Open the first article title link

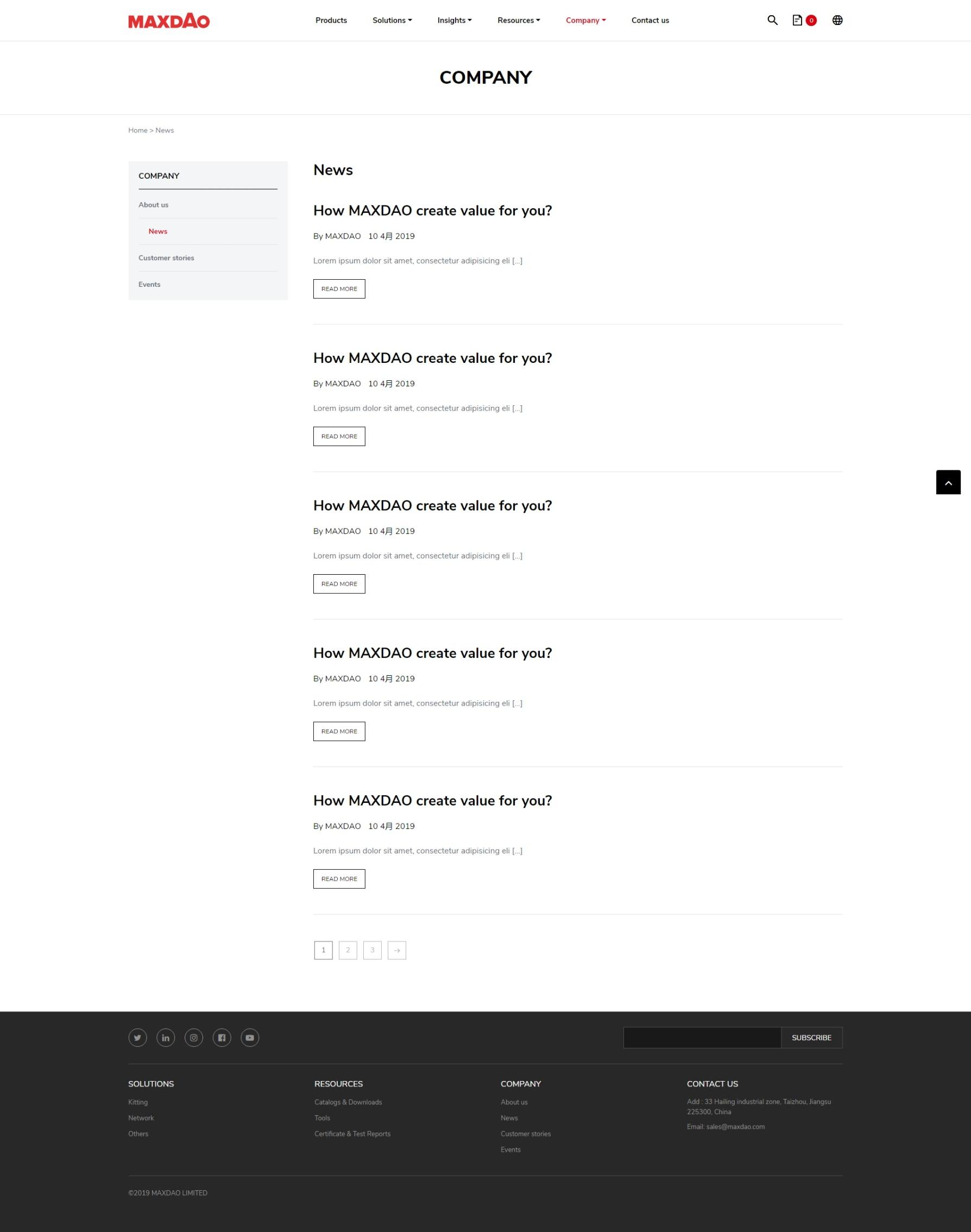pos(433,211)
